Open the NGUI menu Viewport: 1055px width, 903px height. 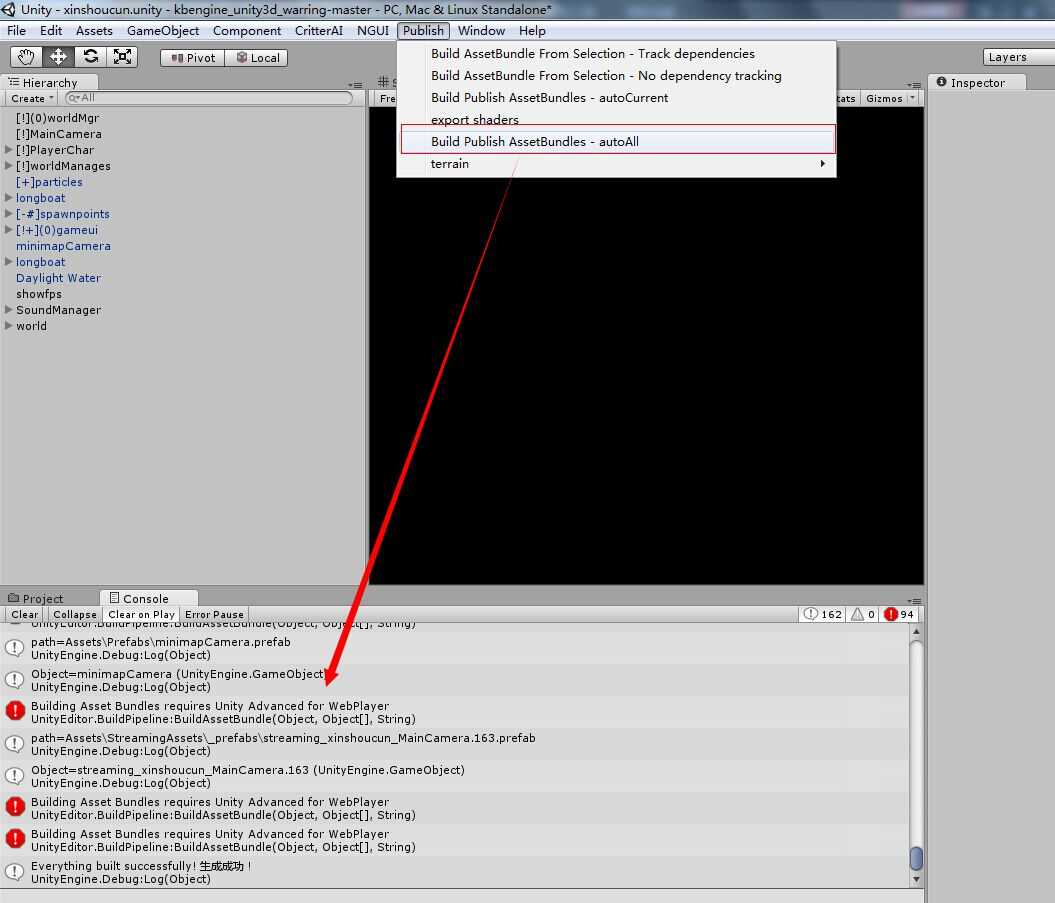[x=373, y=31]
